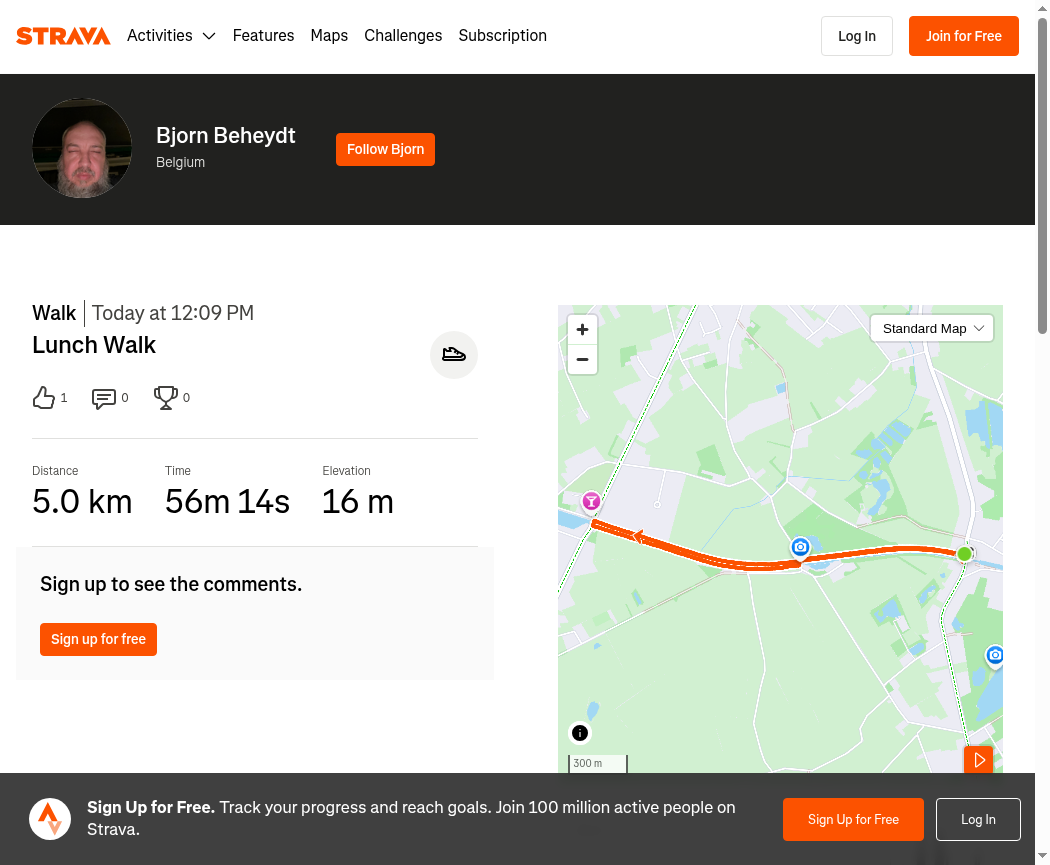Click the pink cocktail map marker
The image size is (1050, 865).
point(591,501)
